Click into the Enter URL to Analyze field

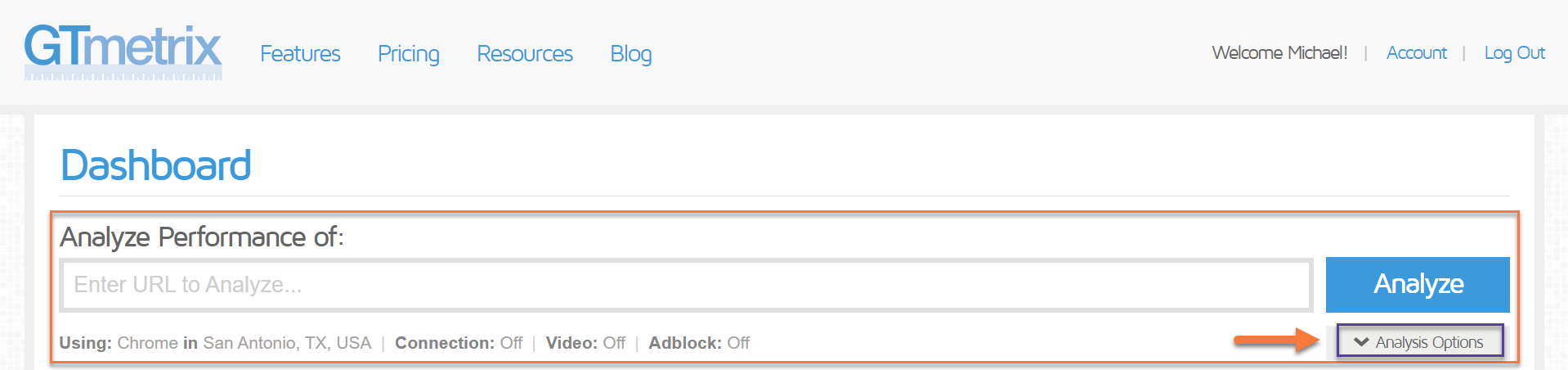[687, 285]
